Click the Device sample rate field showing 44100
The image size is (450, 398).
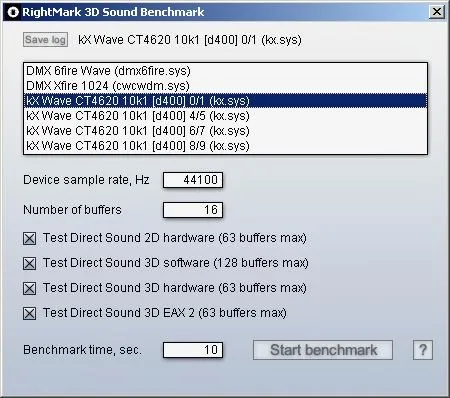point(193,180)
